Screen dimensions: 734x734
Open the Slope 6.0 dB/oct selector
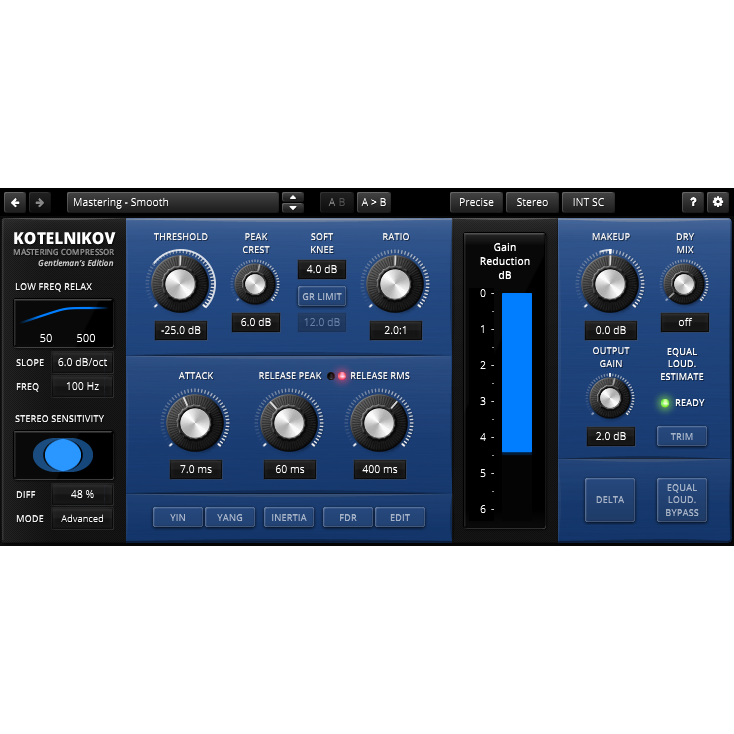82,363
